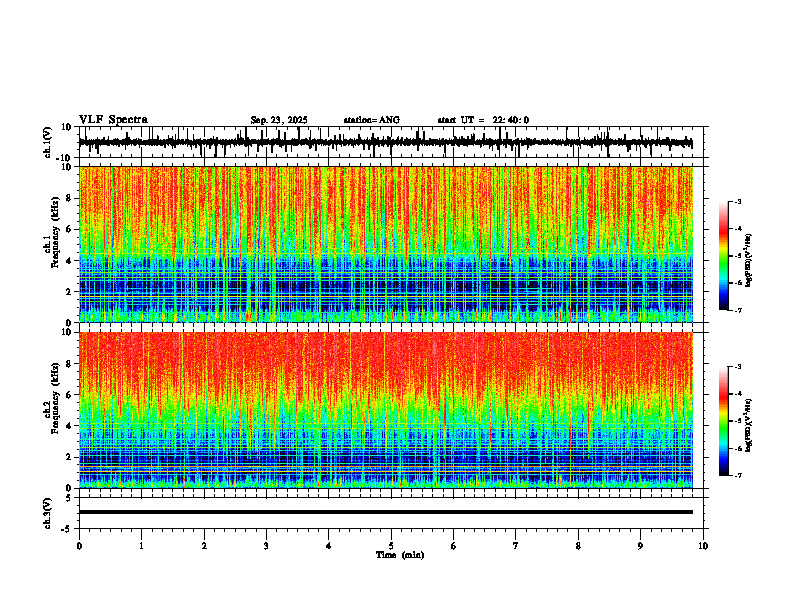Click time axis tick label "10"
This screenshot has width=792, height=612.
tap(703, 546)
